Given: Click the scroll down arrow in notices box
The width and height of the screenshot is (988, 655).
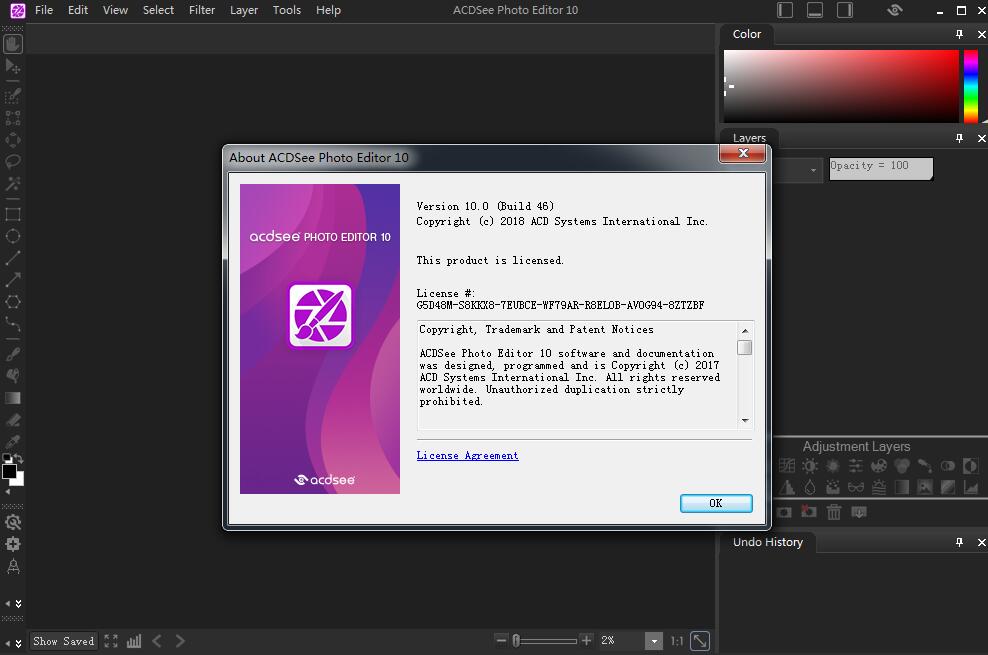Looking at the screenshot, I should click(745, 420).
